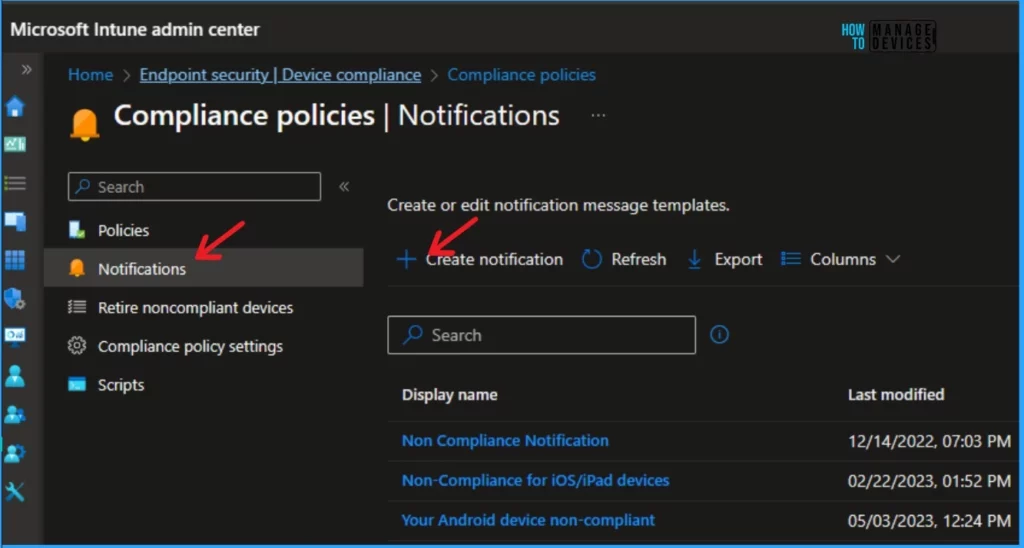Collapse the side menu with double arrow
1024x548 pixels.
[x=344, y=187]
